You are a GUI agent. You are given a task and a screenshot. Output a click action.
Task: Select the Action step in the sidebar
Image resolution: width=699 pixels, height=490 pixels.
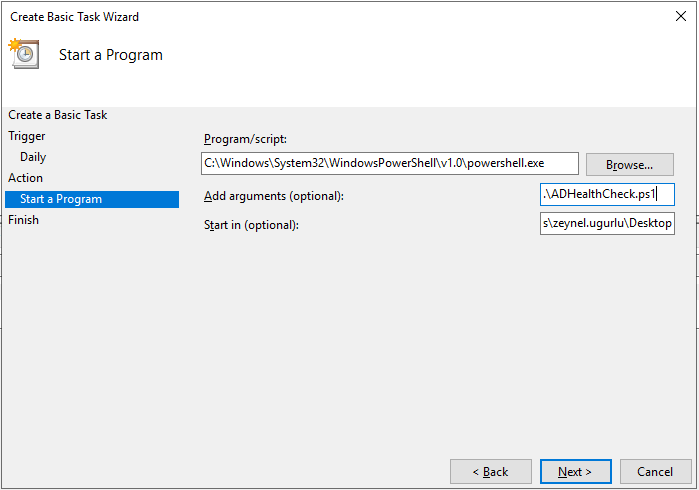tap(25, 178)
